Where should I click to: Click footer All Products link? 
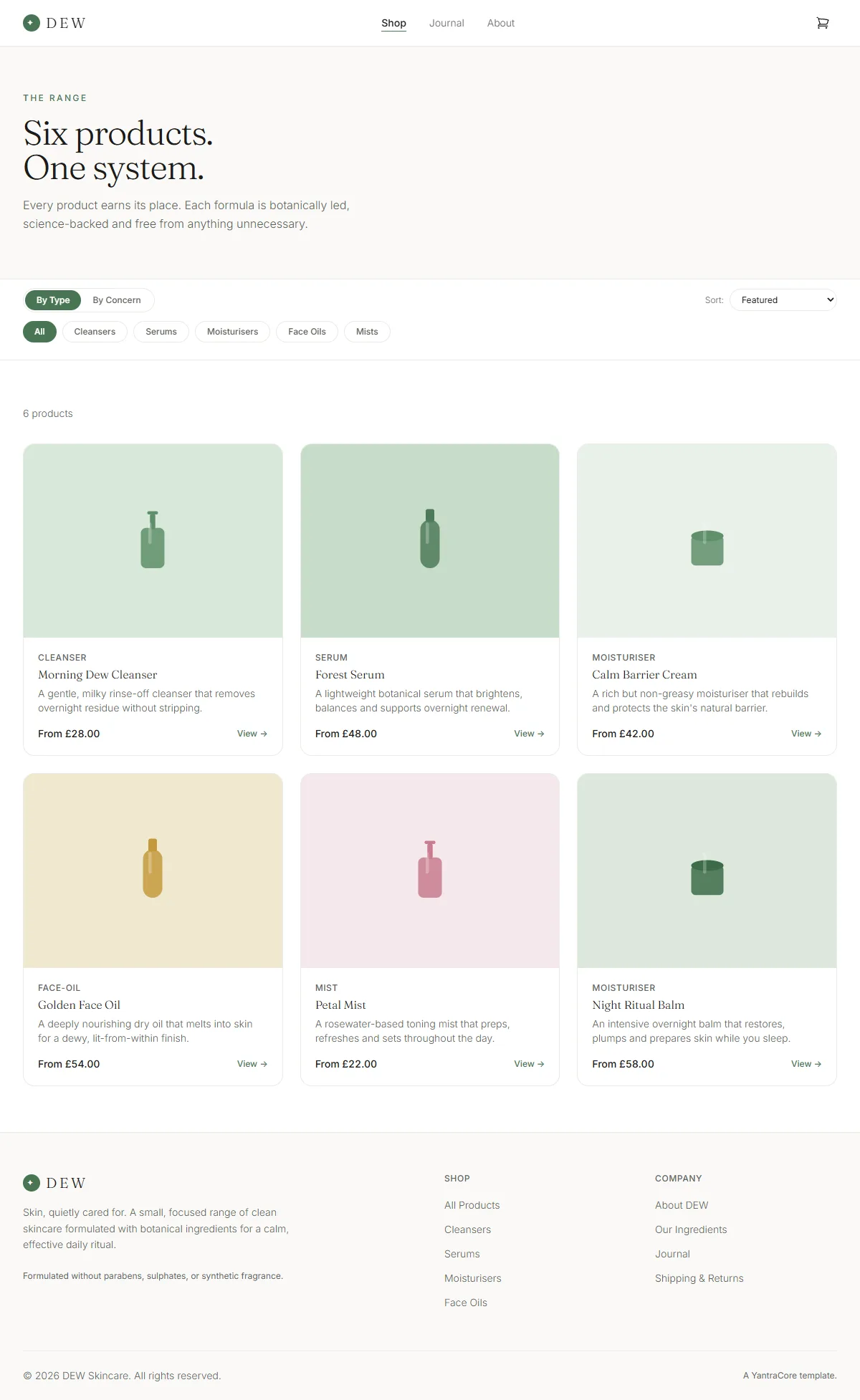coord(472,1205)
